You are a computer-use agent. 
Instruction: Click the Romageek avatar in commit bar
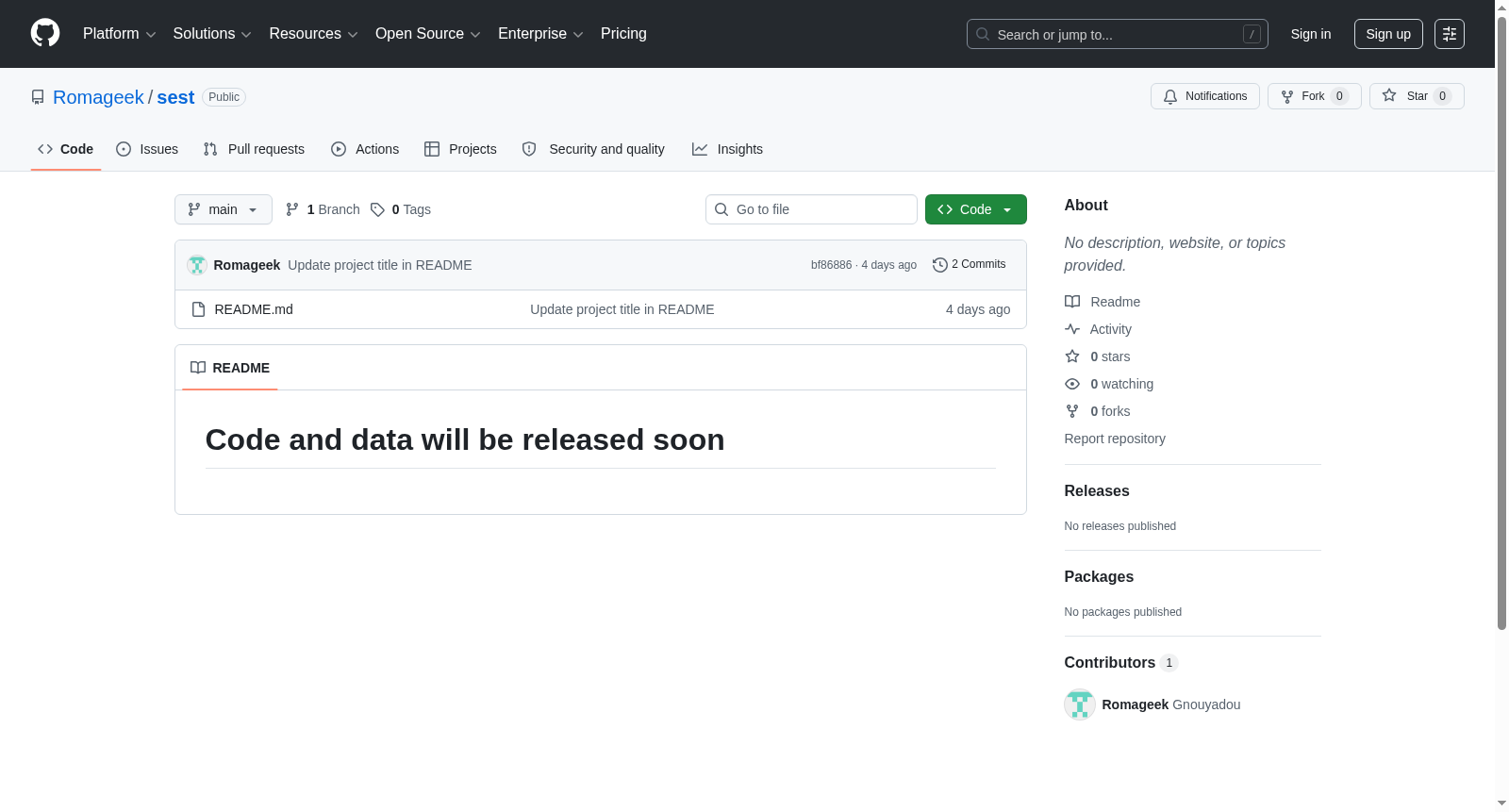tap(197, 265)
